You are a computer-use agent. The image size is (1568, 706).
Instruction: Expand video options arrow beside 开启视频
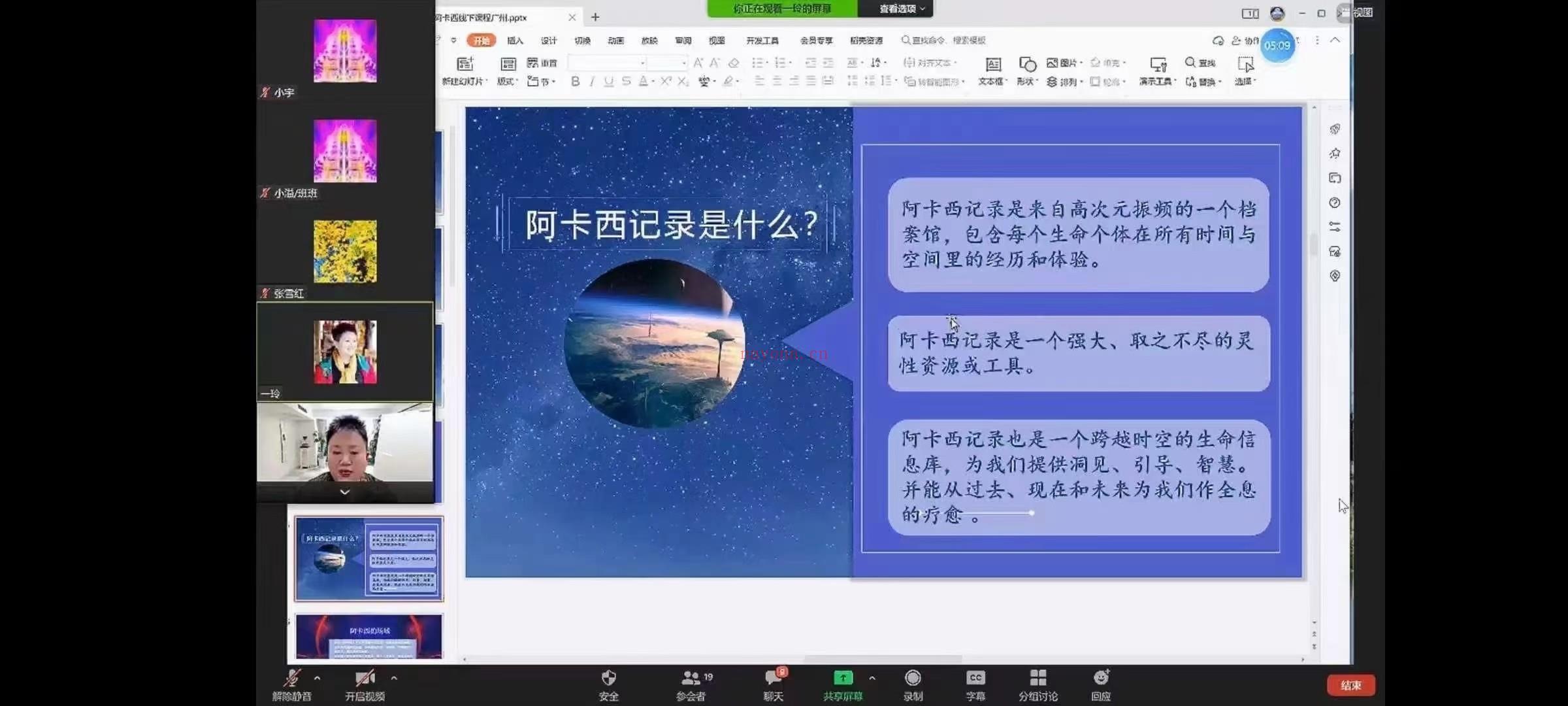(394, 678)
